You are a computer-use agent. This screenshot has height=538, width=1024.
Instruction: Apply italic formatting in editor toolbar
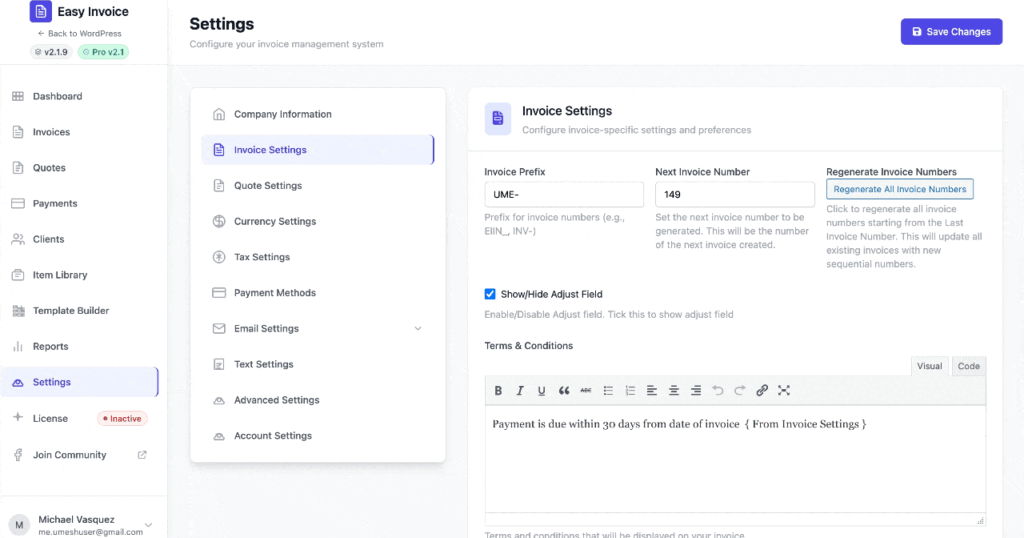[520, 390]
